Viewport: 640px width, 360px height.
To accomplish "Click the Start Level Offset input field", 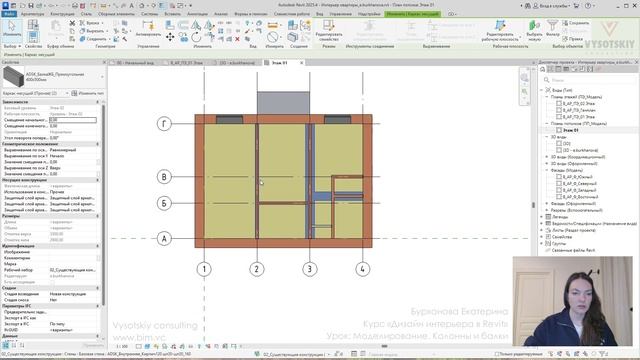I will (x=73, y=120).
